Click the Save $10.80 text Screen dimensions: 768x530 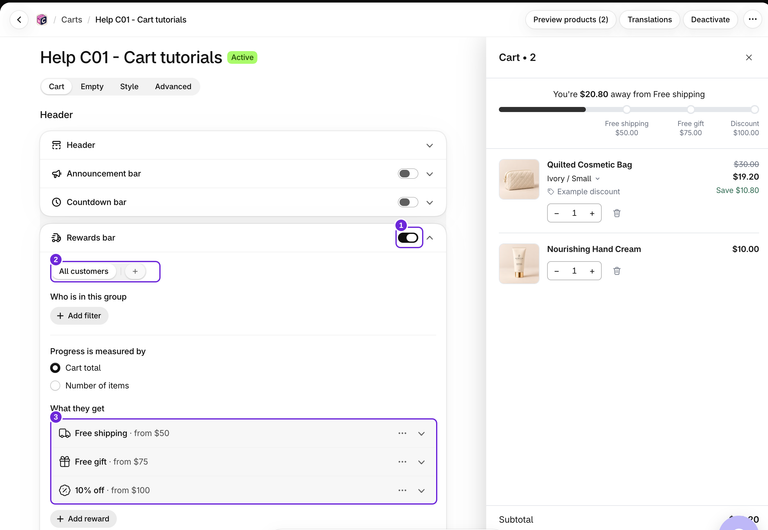click(737, 191)
